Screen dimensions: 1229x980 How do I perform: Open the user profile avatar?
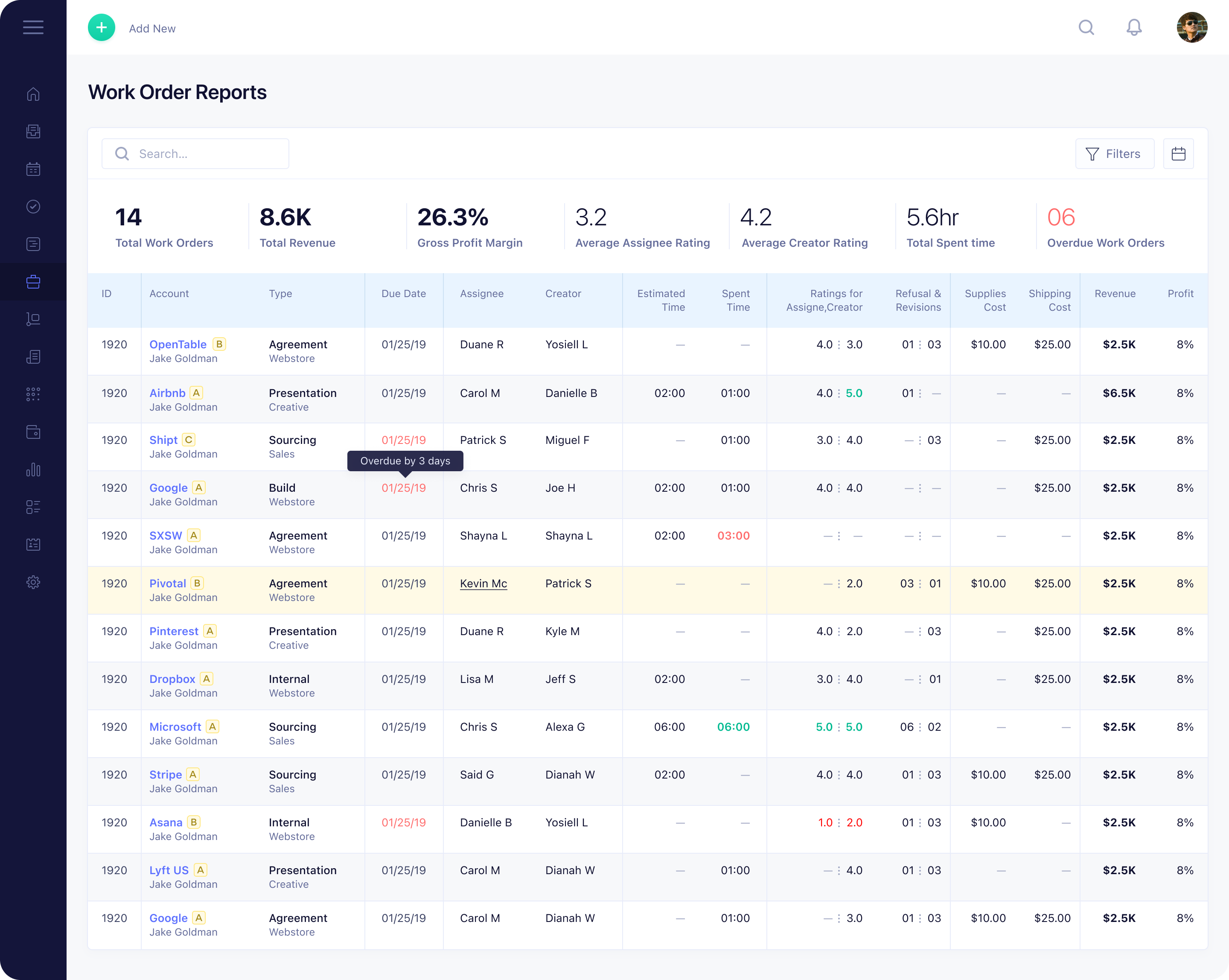[1191, 27]
